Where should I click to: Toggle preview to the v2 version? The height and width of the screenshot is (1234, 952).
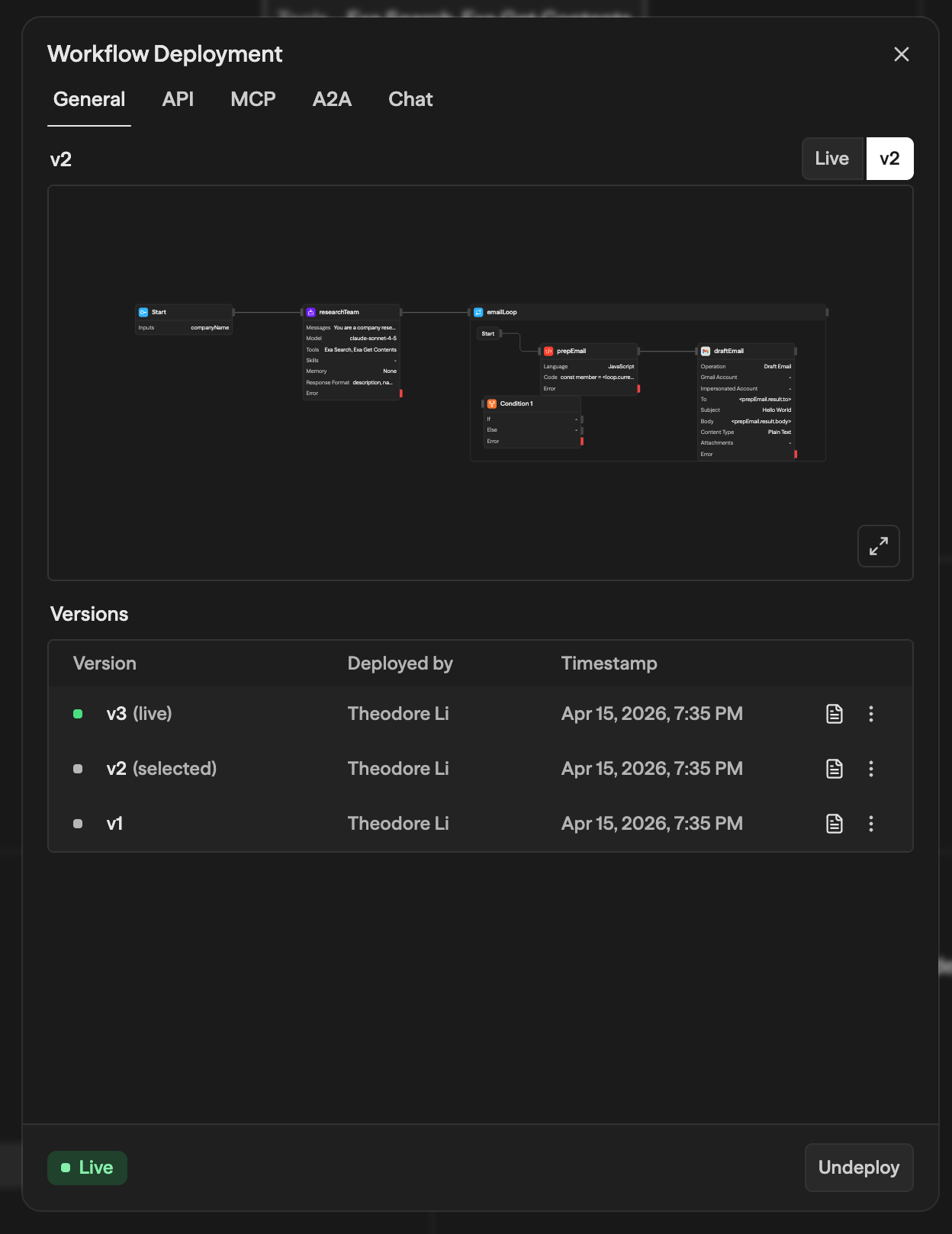click(889, 159)
